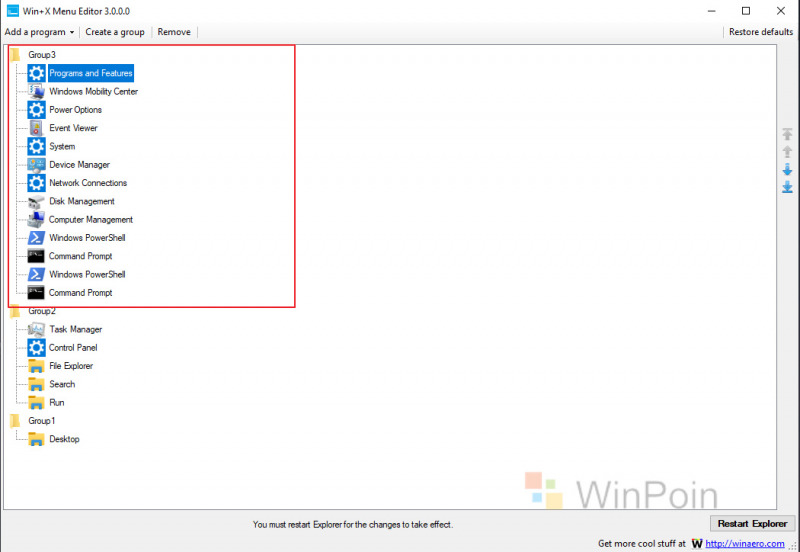Click the Power Options gear icon

pos(36,110)
